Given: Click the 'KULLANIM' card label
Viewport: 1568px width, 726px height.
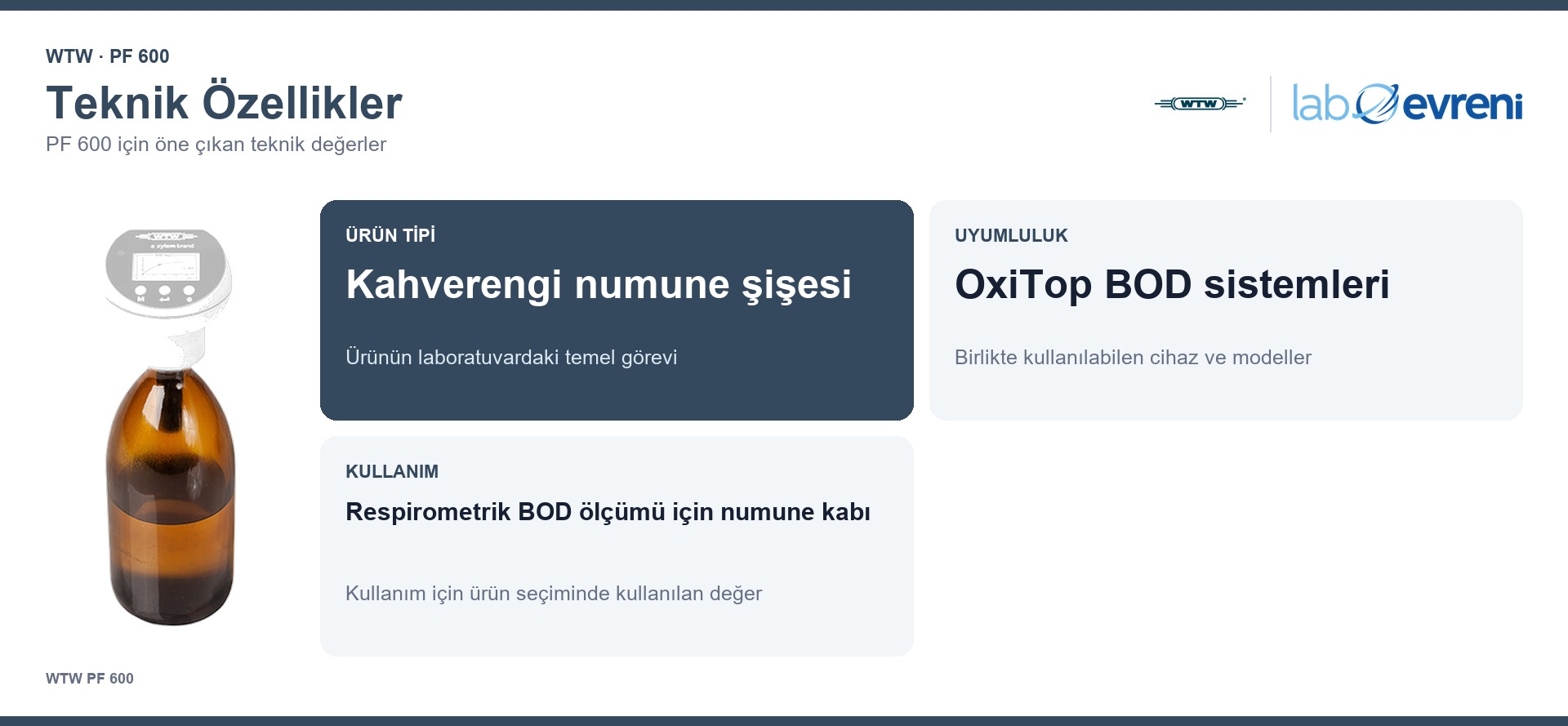Looking at the screenshot, I should [392, 471].
